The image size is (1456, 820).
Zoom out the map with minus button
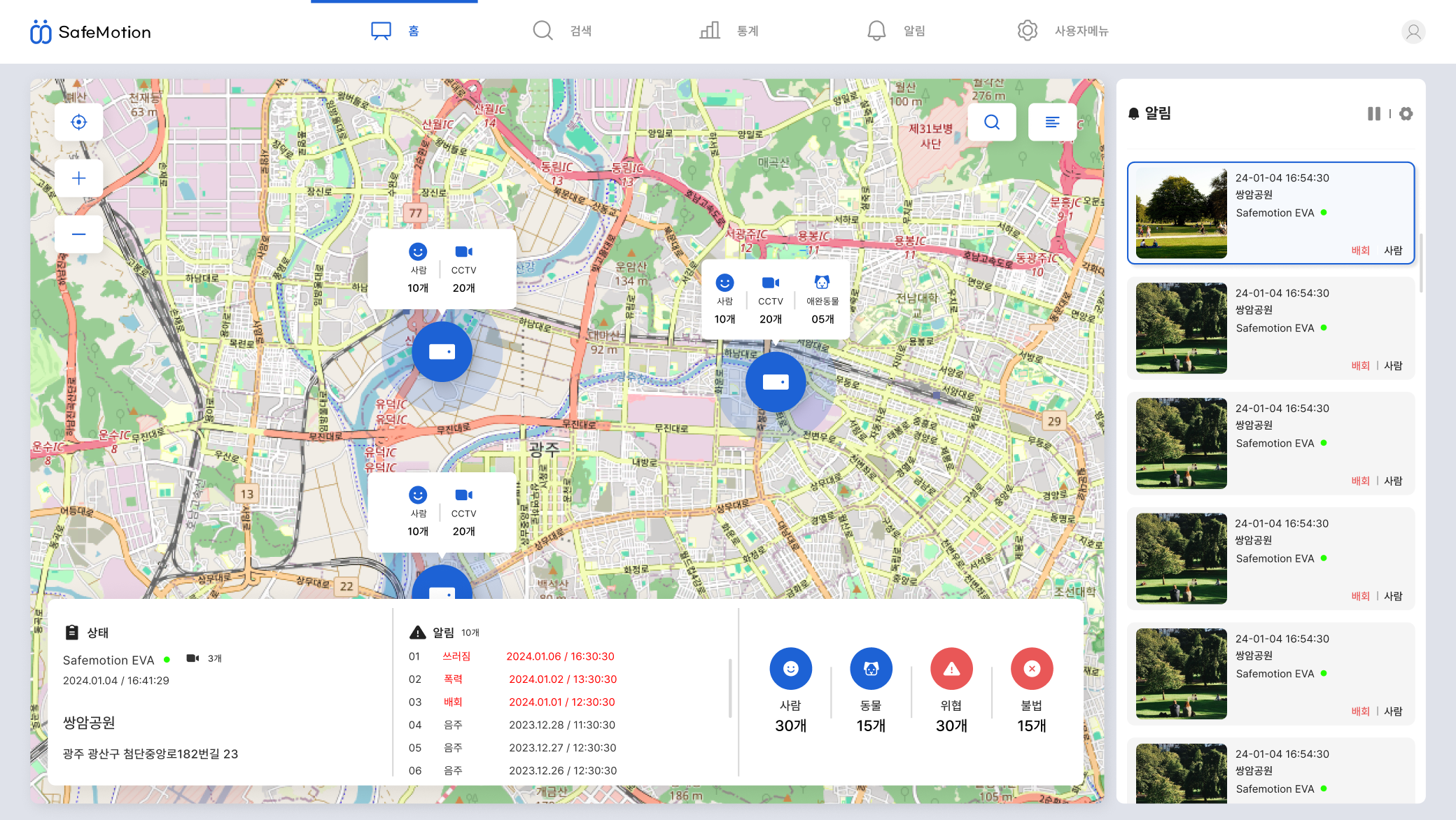click(78, 234)
